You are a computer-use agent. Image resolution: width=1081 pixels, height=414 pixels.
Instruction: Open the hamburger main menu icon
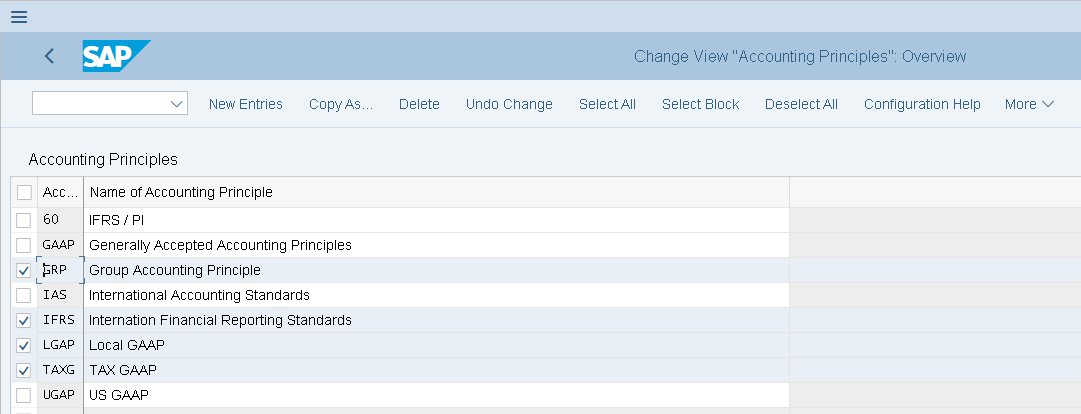18,16
